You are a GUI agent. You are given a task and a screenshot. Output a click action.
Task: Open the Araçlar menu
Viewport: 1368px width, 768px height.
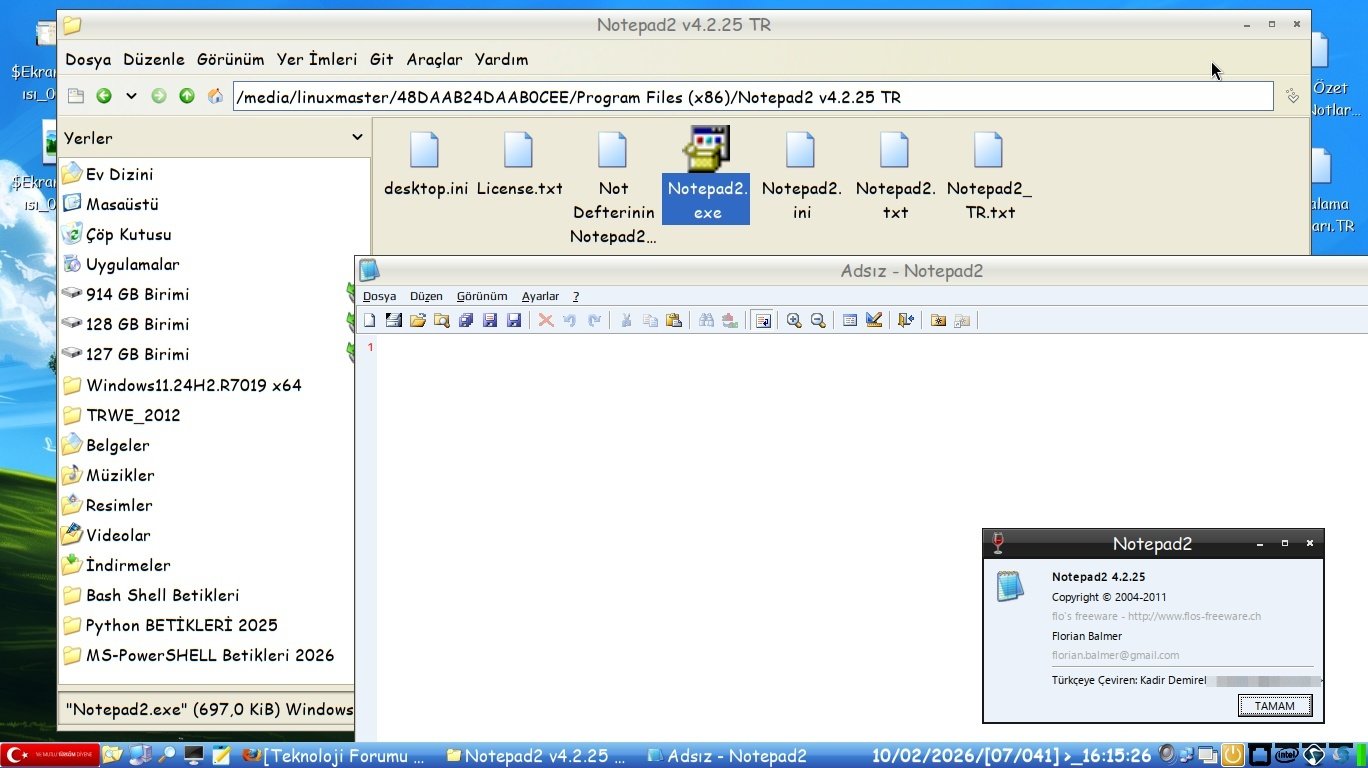pyautogui.click(x=435, y=59)
